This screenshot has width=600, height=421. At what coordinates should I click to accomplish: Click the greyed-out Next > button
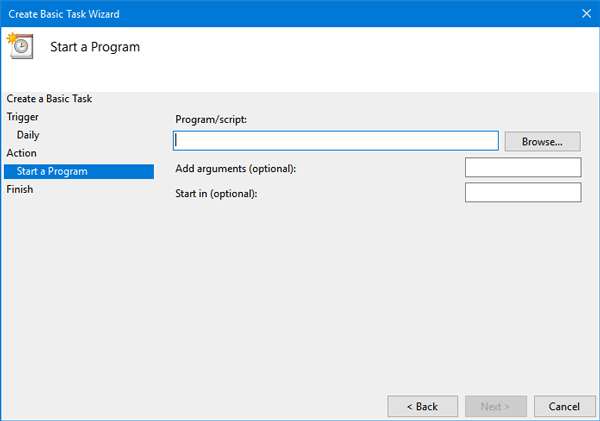[x=496, y=406]
